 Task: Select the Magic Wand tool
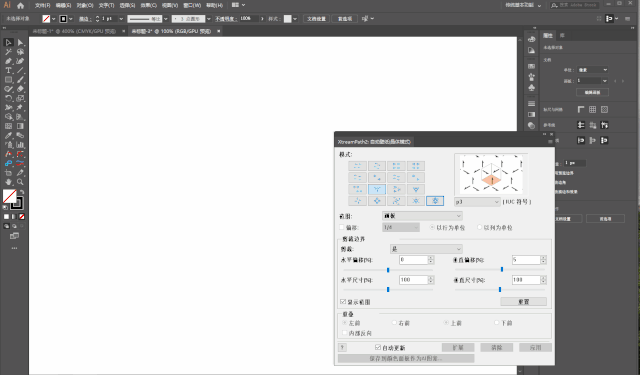(x=8, y=52)
